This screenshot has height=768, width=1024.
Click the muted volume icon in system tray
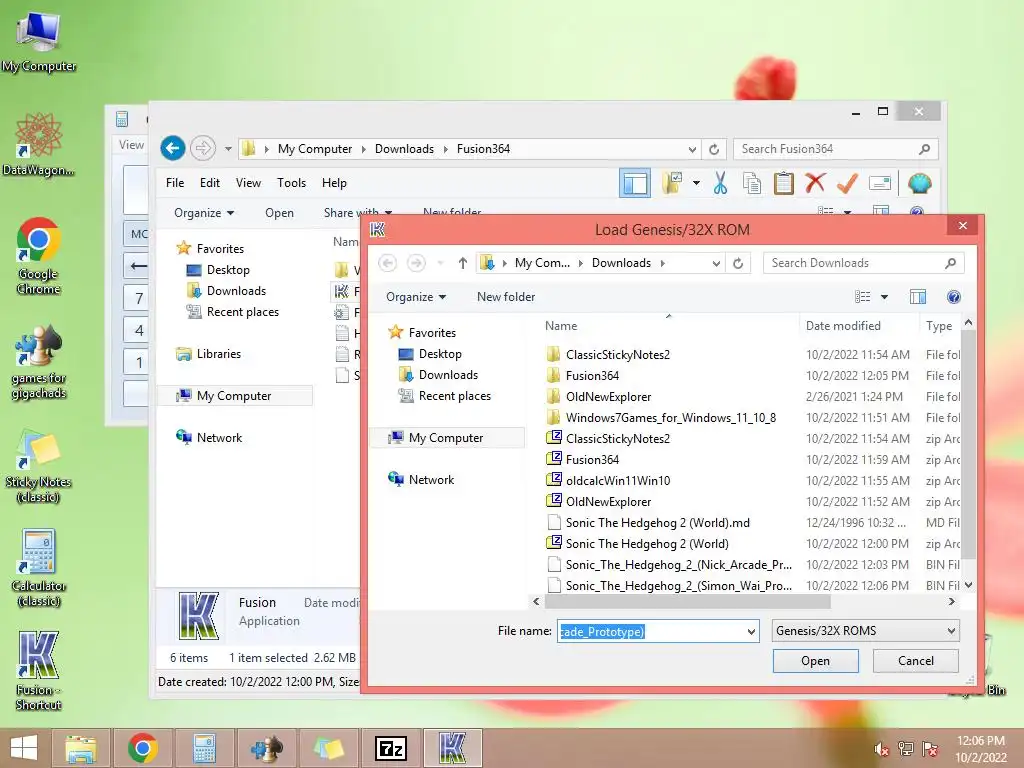(x=882, y=749)
